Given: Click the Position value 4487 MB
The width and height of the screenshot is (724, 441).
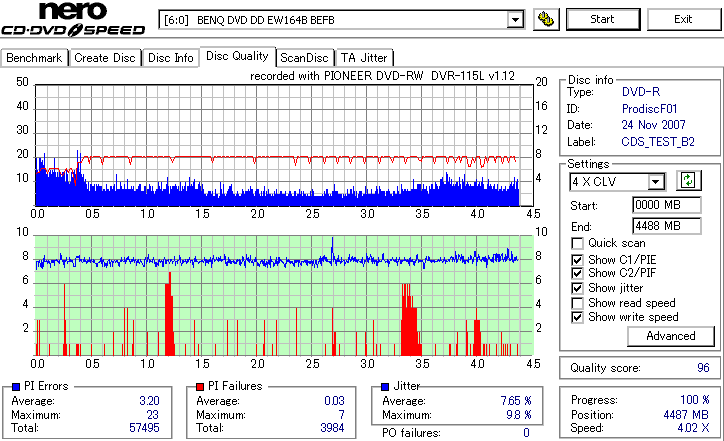Looking at the screenshot, I should (686, 415).
